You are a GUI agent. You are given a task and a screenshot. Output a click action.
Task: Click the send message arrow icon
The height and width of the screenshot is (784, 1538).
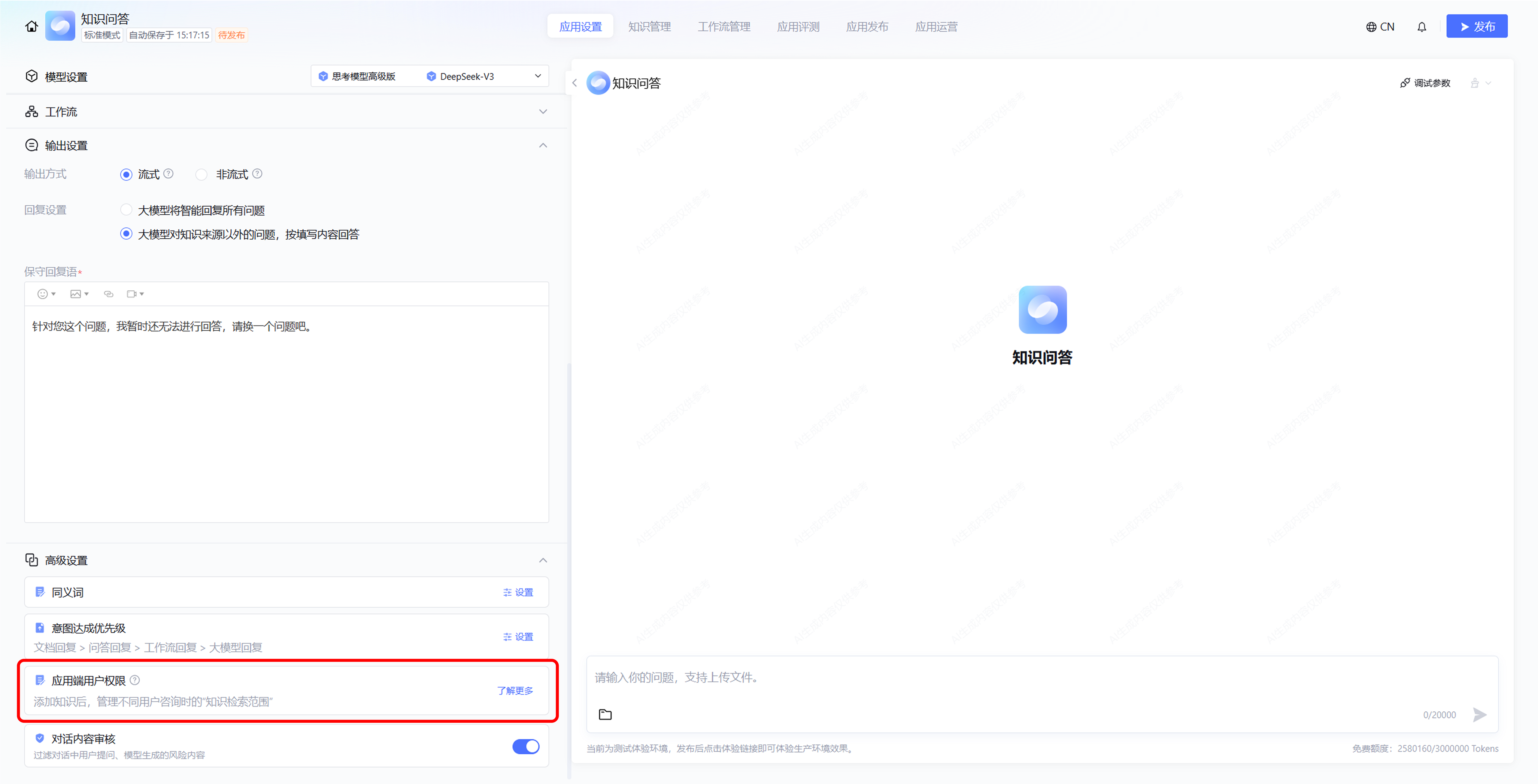[1479, 714]
